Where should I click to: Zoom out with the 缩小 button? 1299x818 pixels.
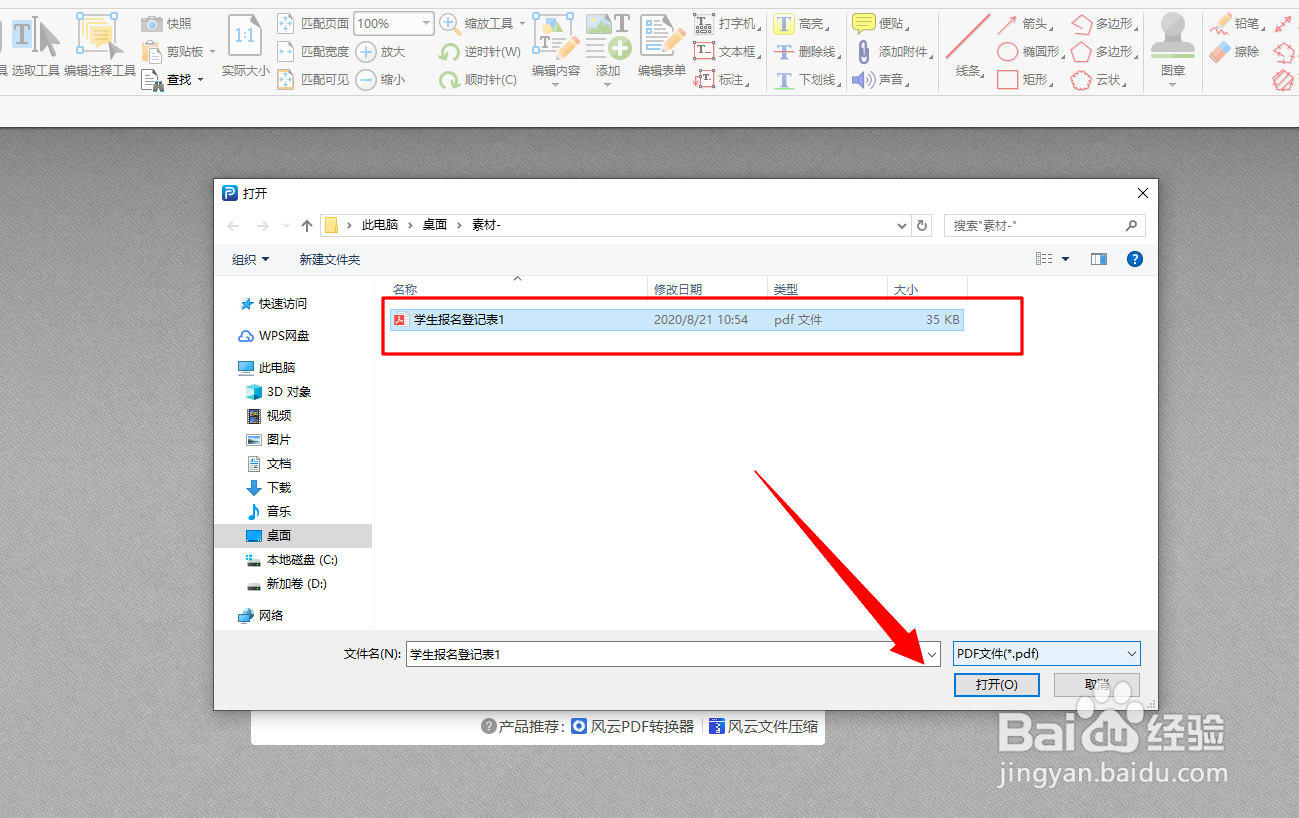click(381, 79)
